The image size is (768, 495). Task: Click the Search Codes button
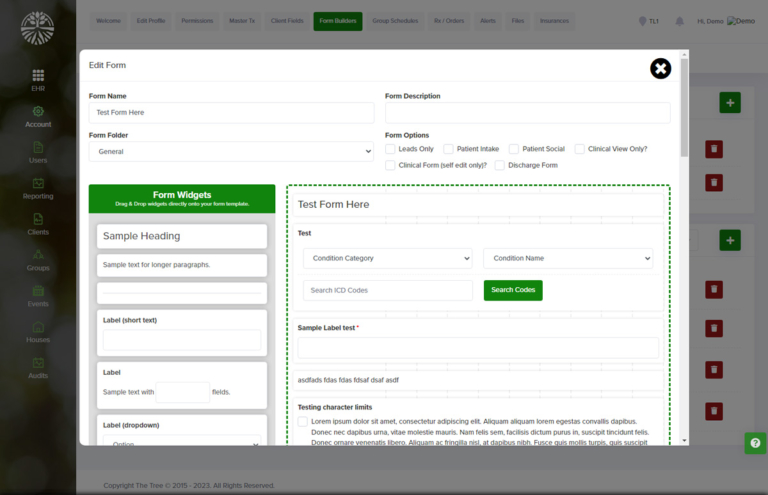513,290
